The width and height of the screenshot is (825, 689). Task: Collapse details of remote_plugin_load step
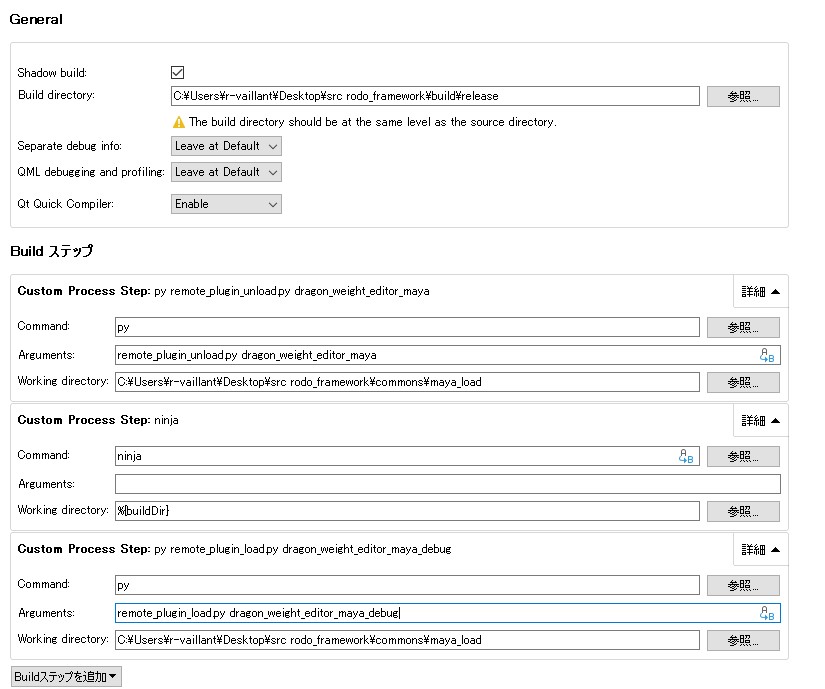point(760,550)
